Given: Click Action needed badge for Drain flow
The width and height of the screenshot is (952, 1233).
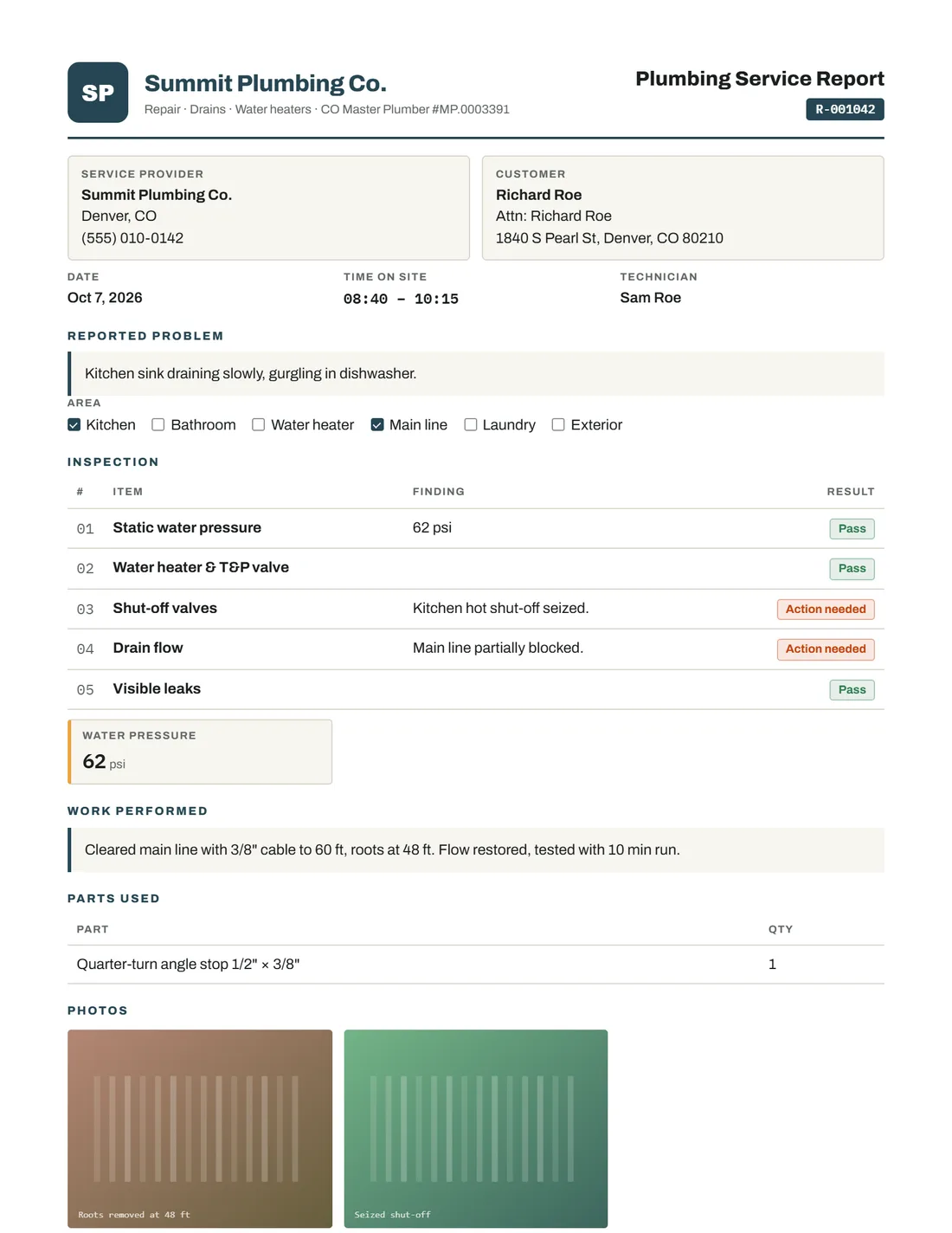Looking at the screenshot, I should tap(826, 649).
